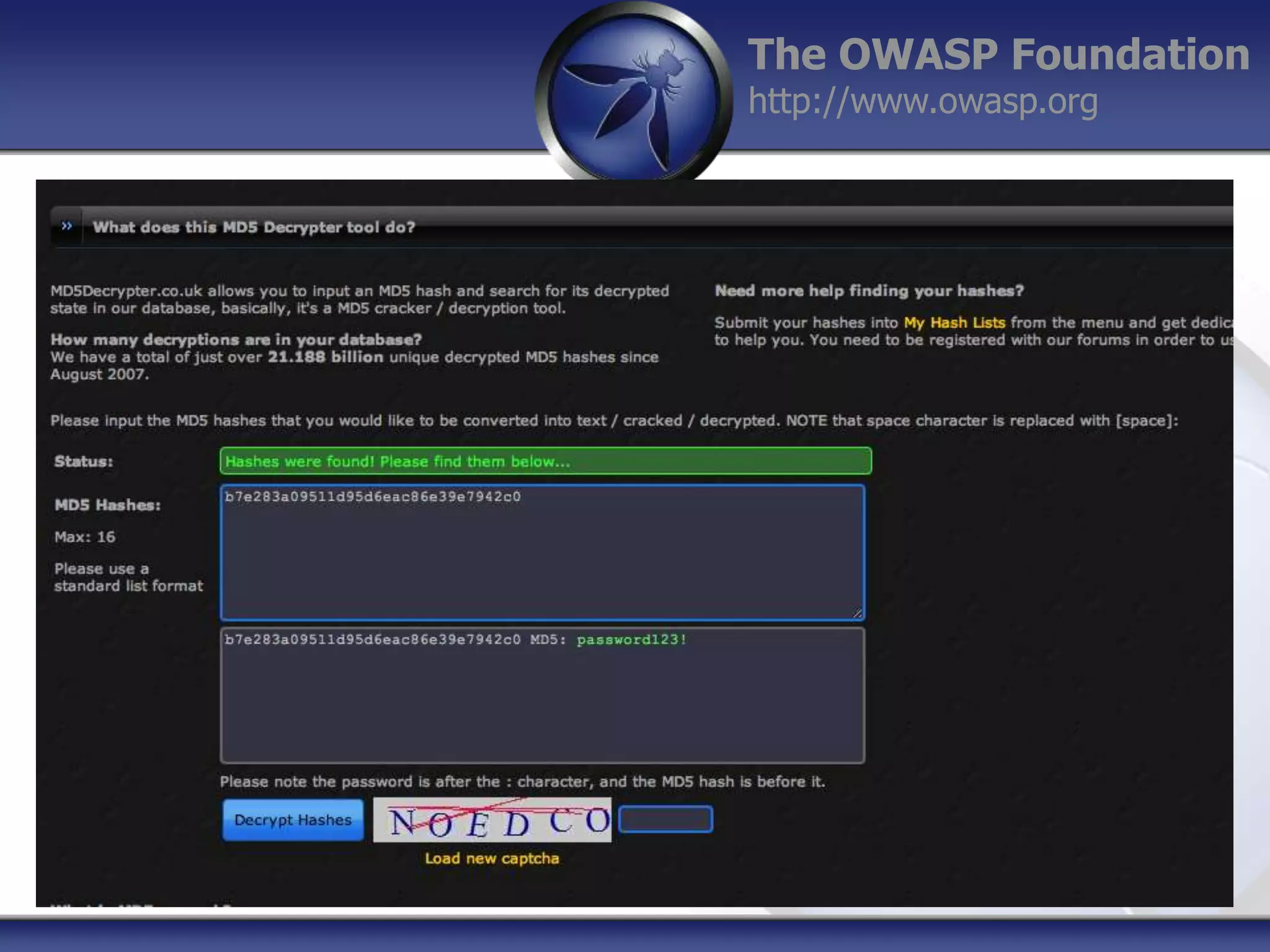The height and width of the screenshot is (952, 1270).
Task: Click the 'password123!' decrypted result text
Action: coord(631,640)
